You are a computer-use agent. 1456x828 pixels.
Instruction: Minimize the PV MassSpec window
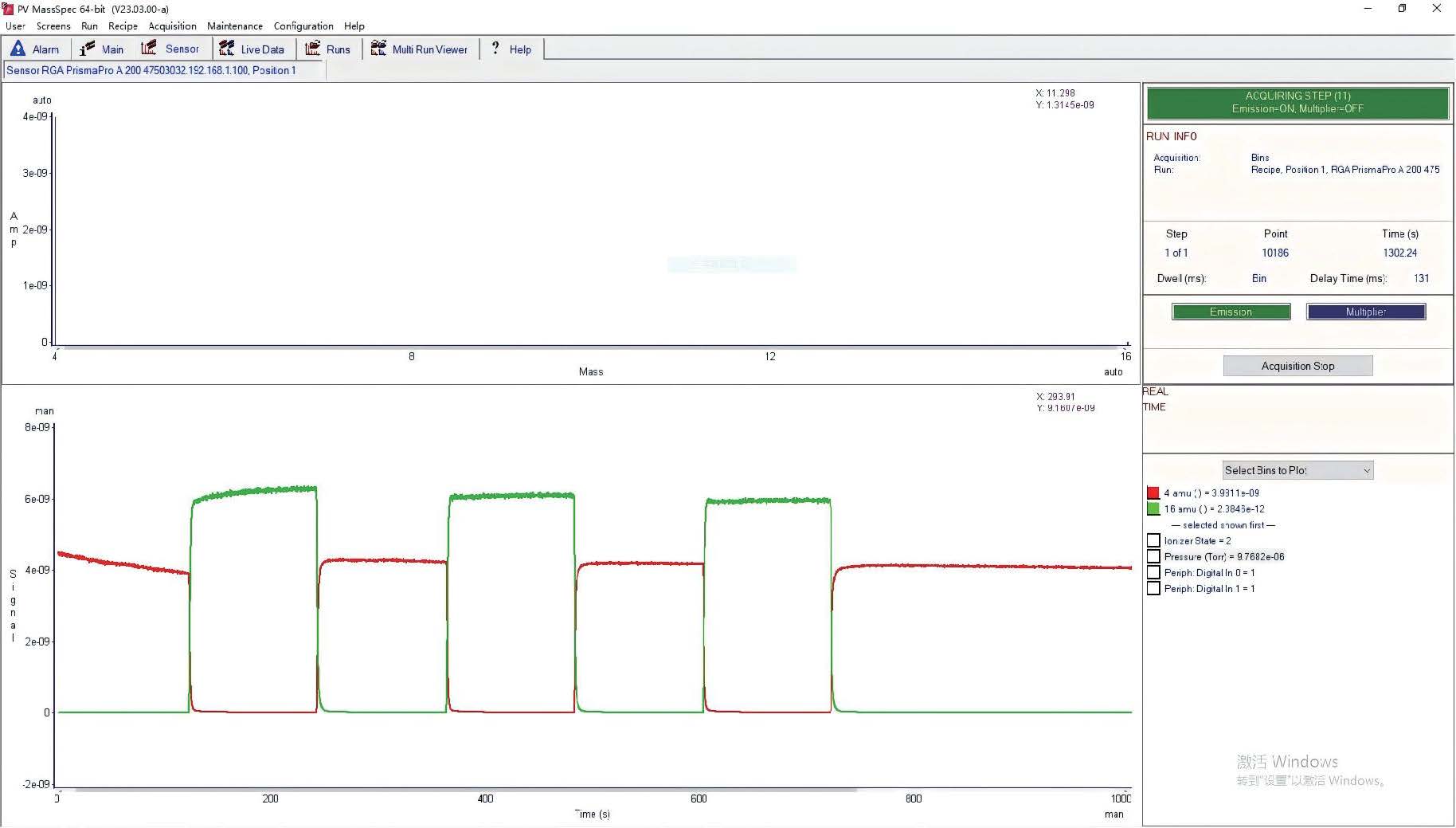click(x=1368, y=9)
